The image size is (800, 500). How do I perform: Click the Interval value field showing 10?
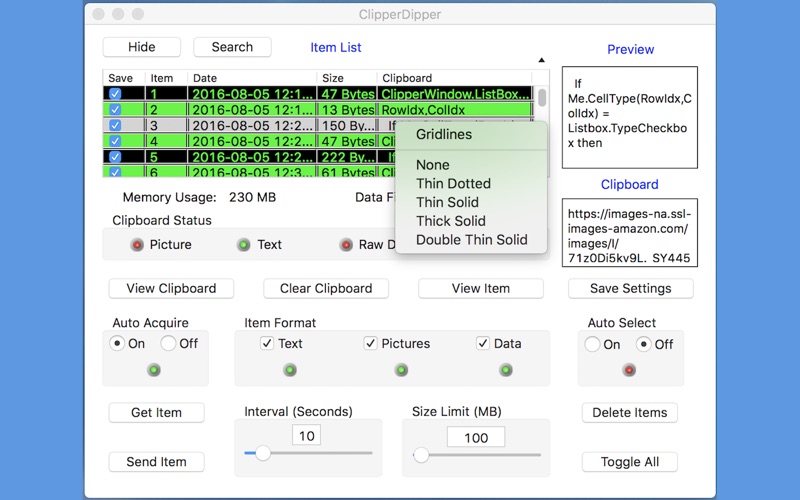click(x=307, y=436)
